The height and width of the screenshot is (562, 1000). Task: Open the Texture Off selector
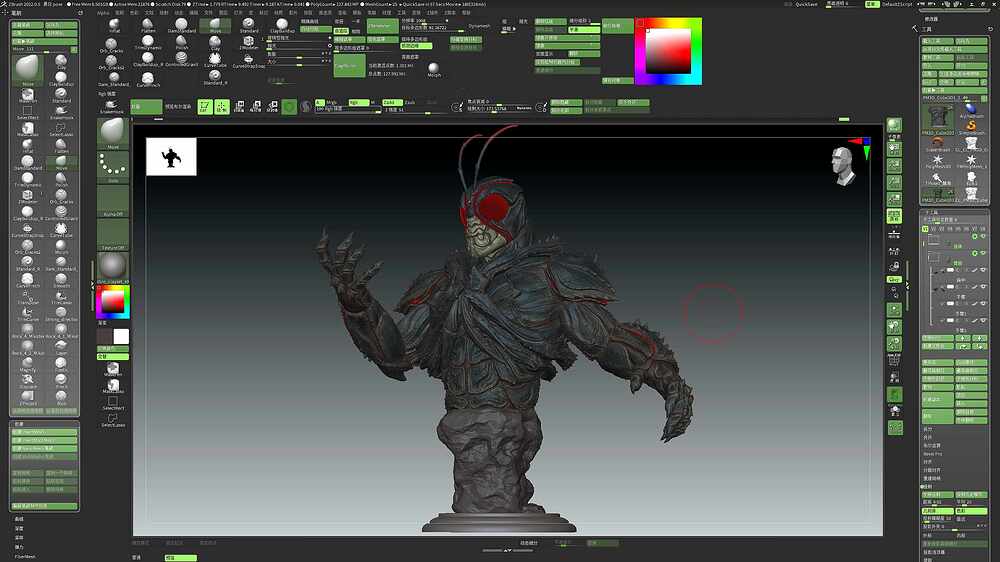(113, 234)
